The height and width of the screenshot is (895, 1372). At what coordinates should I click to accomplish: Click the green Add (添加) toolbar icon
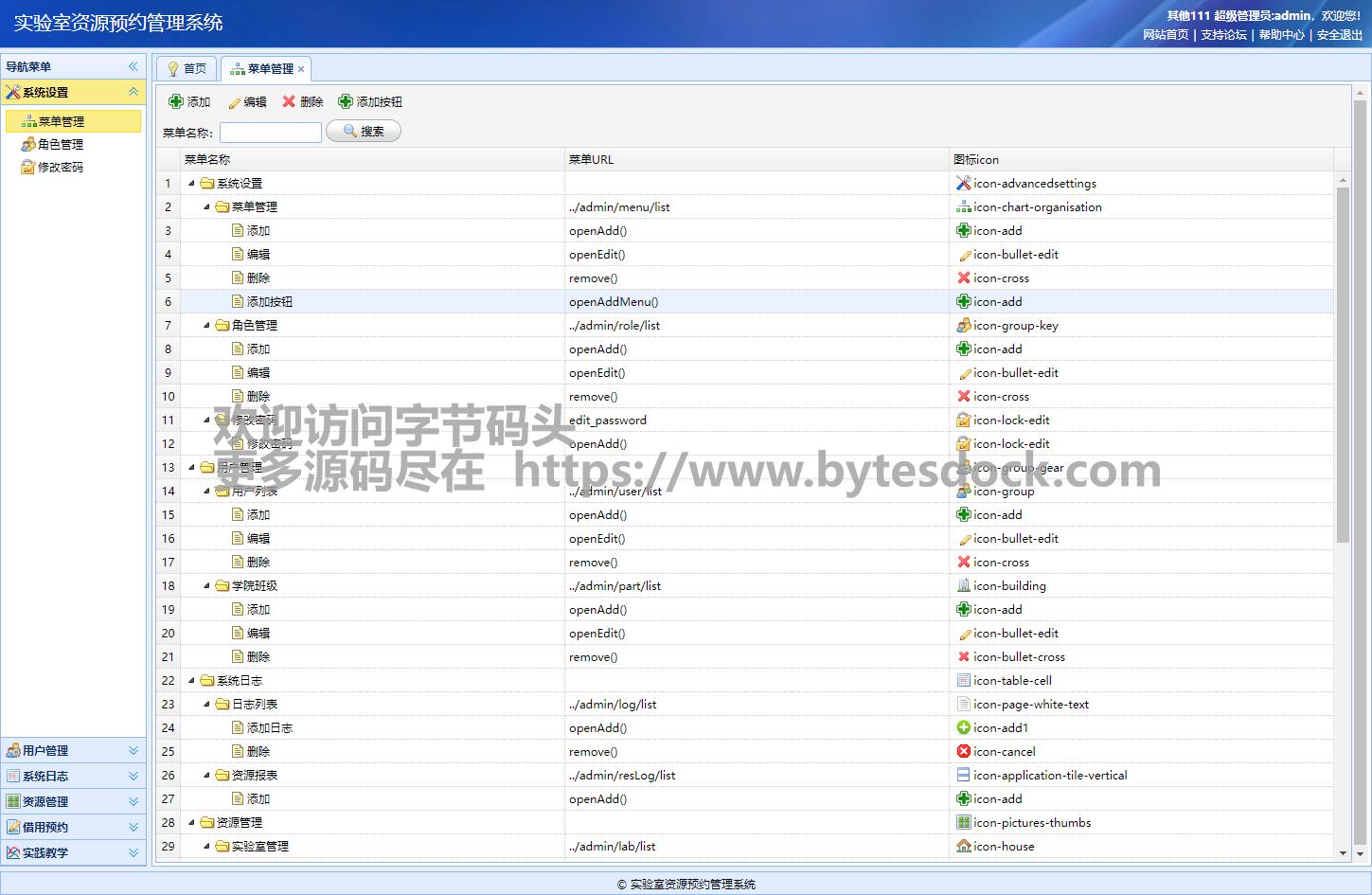176,101
